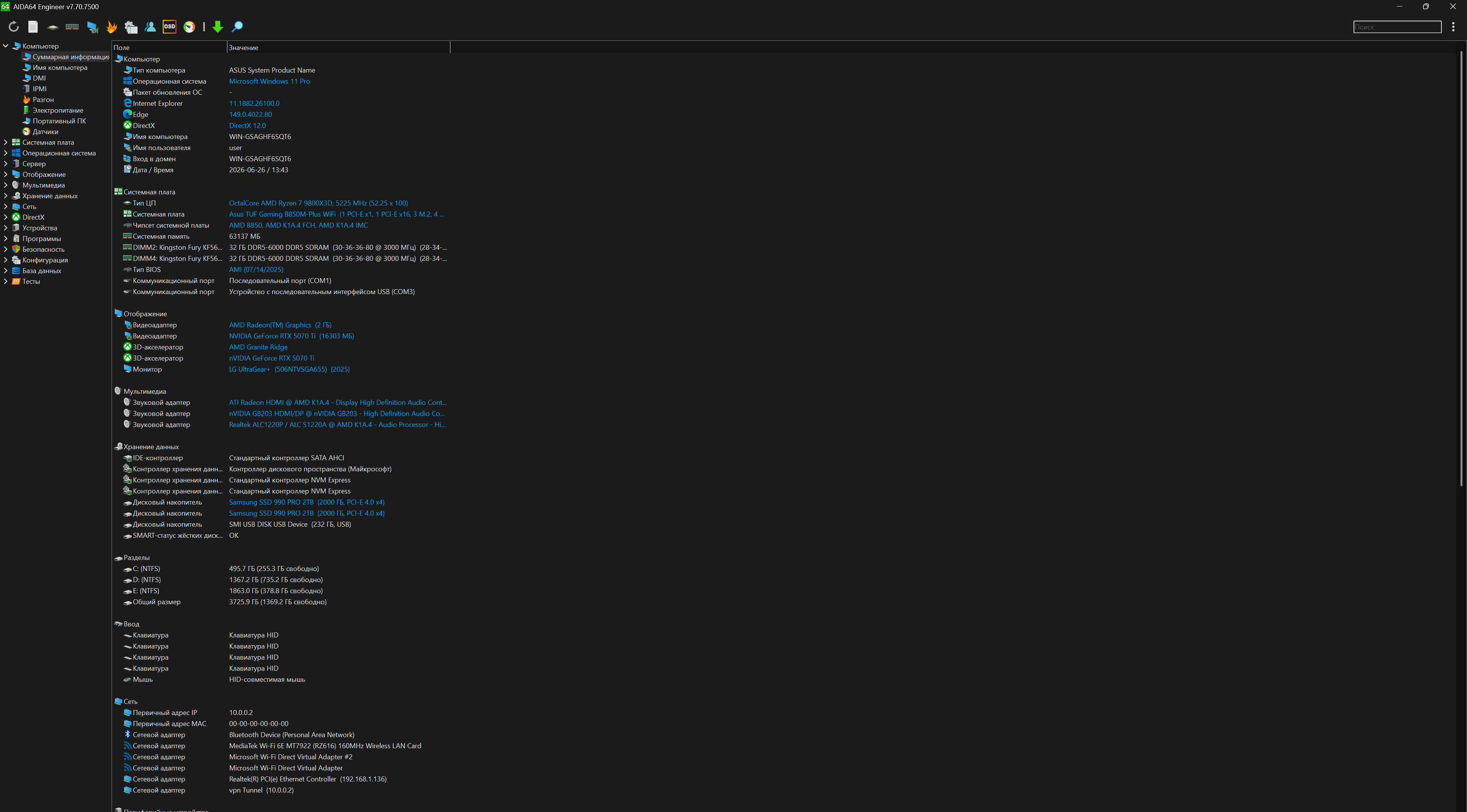Screen dimensions: 1467x812
Task: Open the OctalCore AMD Ryzen 7 9800X3D link
Action: tap(318, 203)
